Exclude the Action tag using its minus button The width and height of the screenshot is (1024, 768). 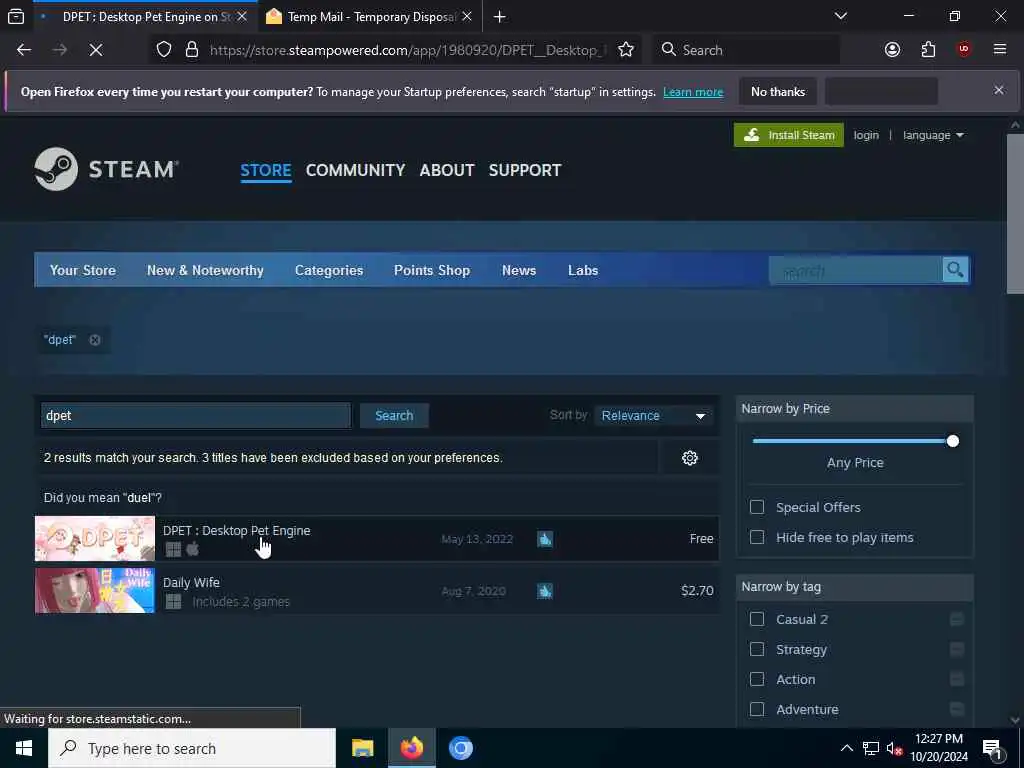[957, 679]
